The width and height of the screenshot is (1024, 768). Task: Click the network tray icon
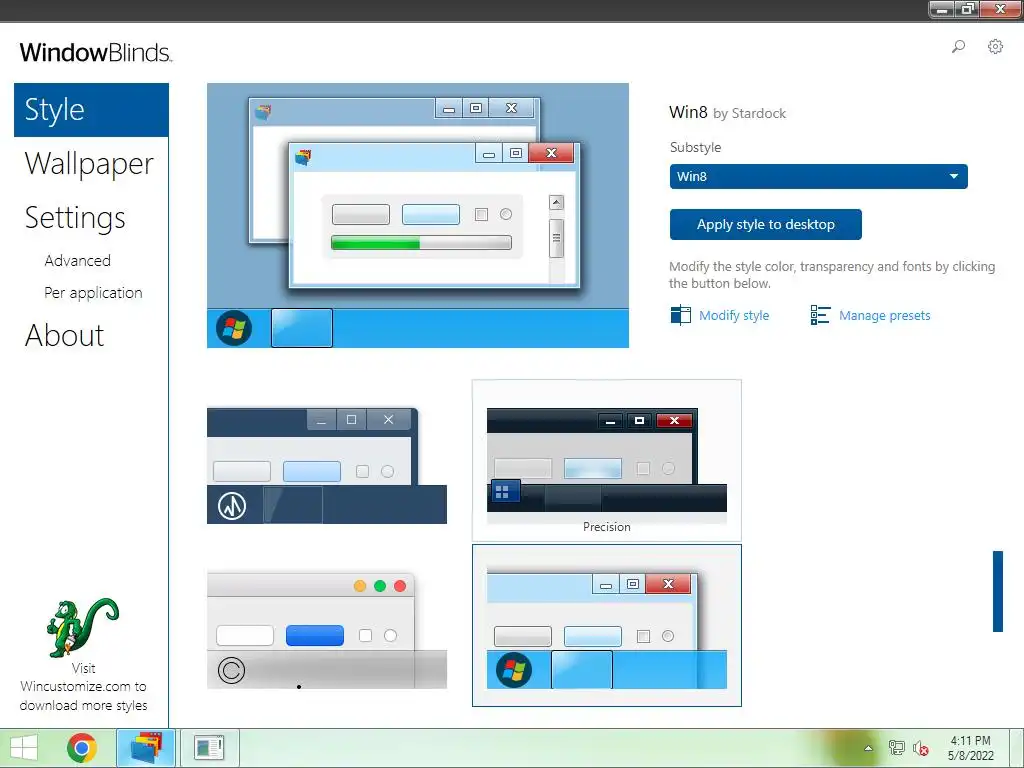pos(897,748)
